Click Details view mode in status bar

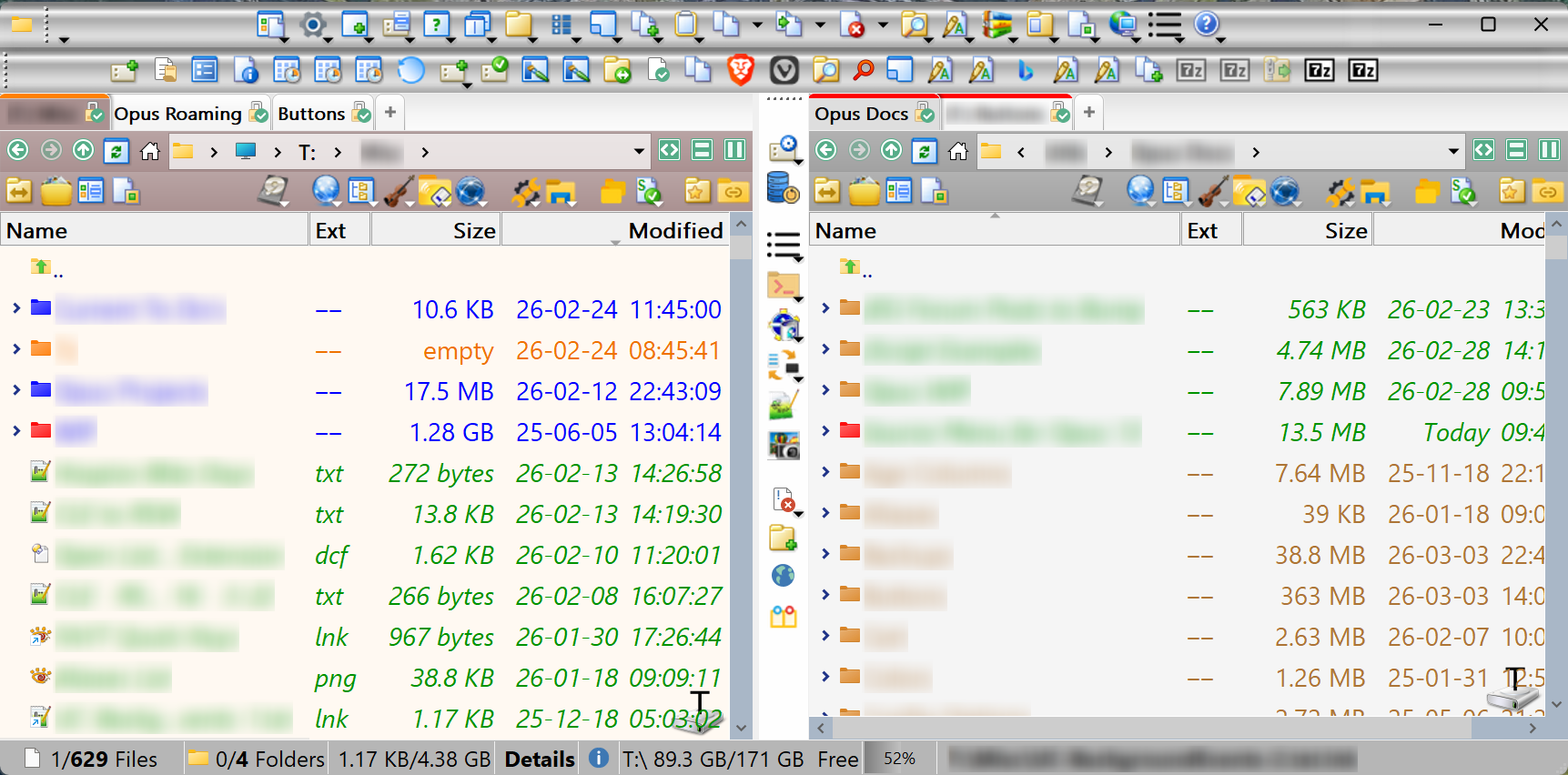click(x=540, y=759)
